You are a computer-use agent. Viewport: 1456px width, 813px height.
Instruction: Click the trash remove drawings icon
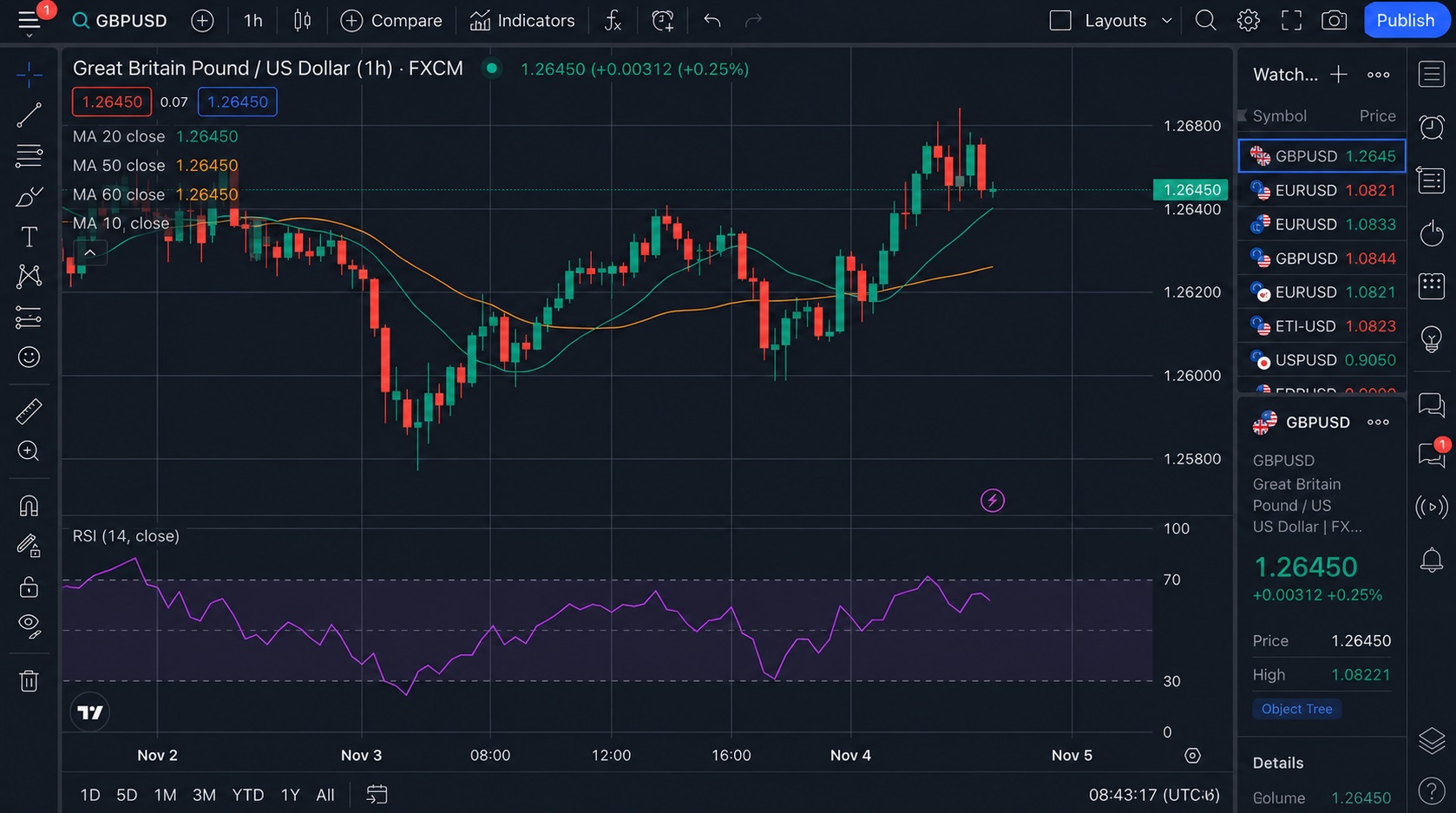point(29,681)
